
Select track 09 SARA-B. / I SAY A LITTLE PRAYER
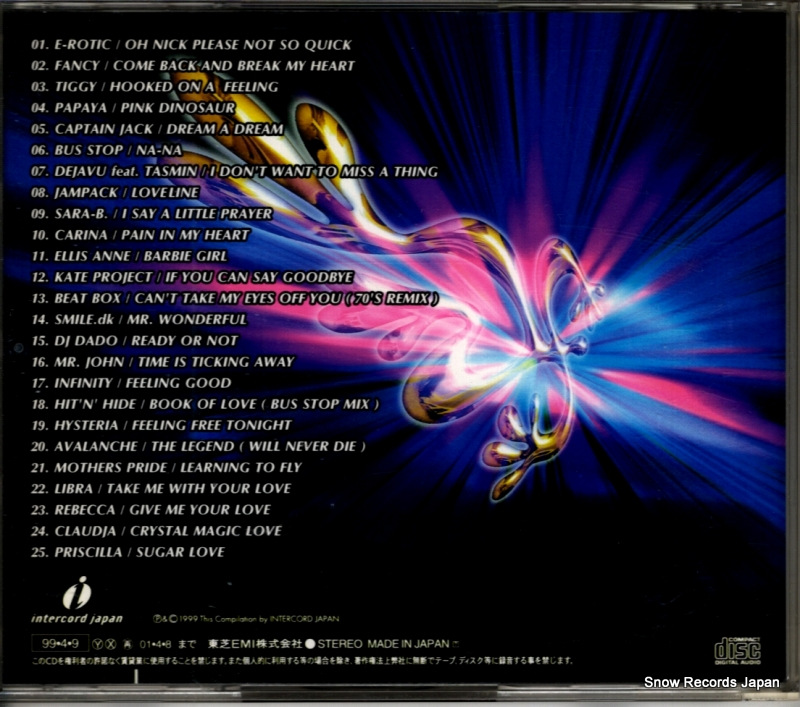tap(152, 214)
